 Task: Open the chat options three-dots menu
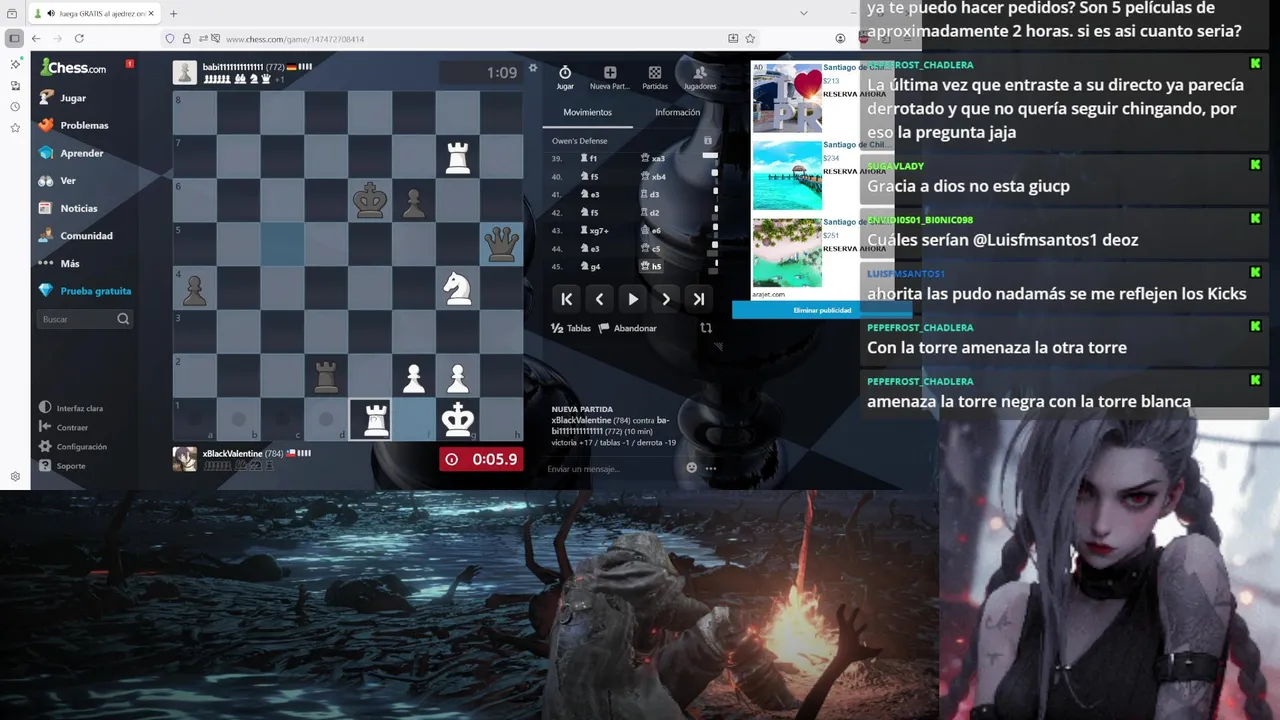point(711,468)
